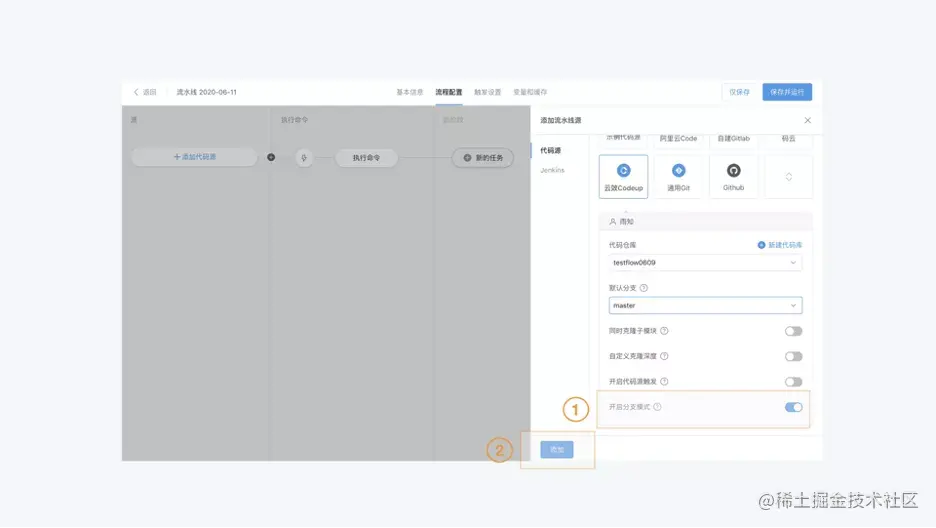The height and width of the screenshot is (528, 936).
Task: Click the 保存并运行 button
Action: pos(787,92)
